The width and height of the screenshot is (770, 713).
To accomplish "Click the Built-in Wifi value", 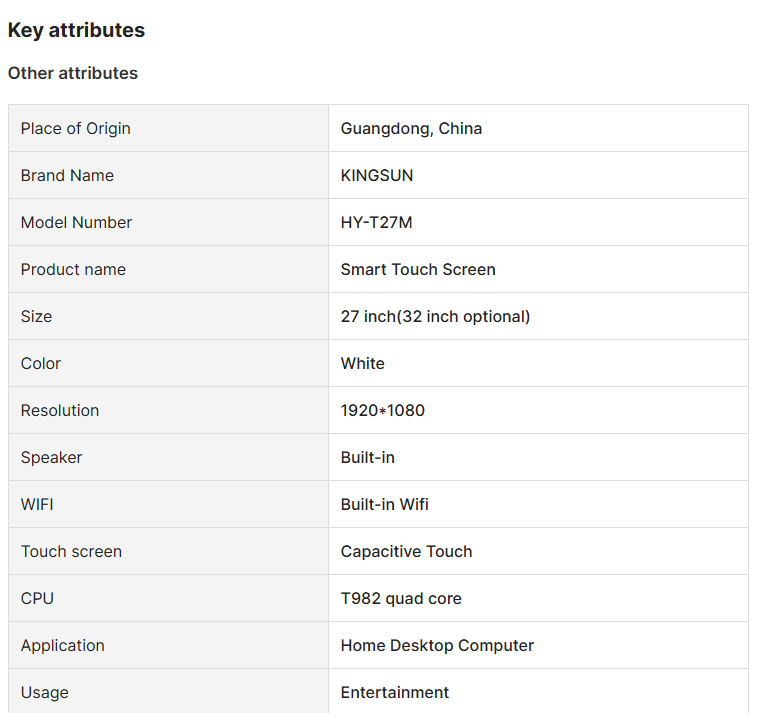I will coord(385,504).
